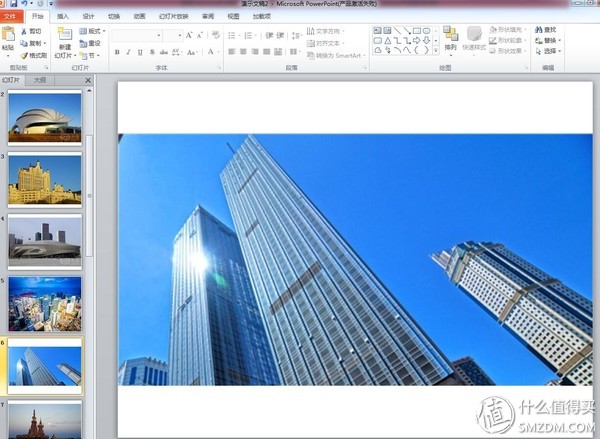Toggle Strikethrough (abc) formatting

tap(164, 52)
